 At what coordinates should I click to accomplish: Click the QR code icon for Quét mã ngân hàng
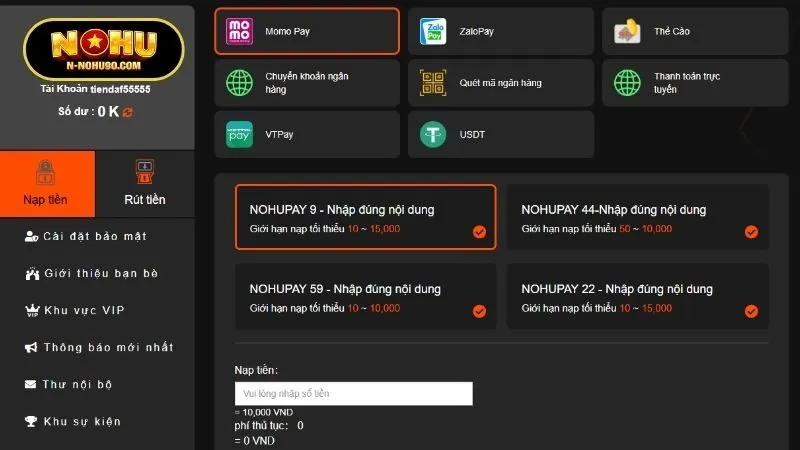click(x=433, y=83)
